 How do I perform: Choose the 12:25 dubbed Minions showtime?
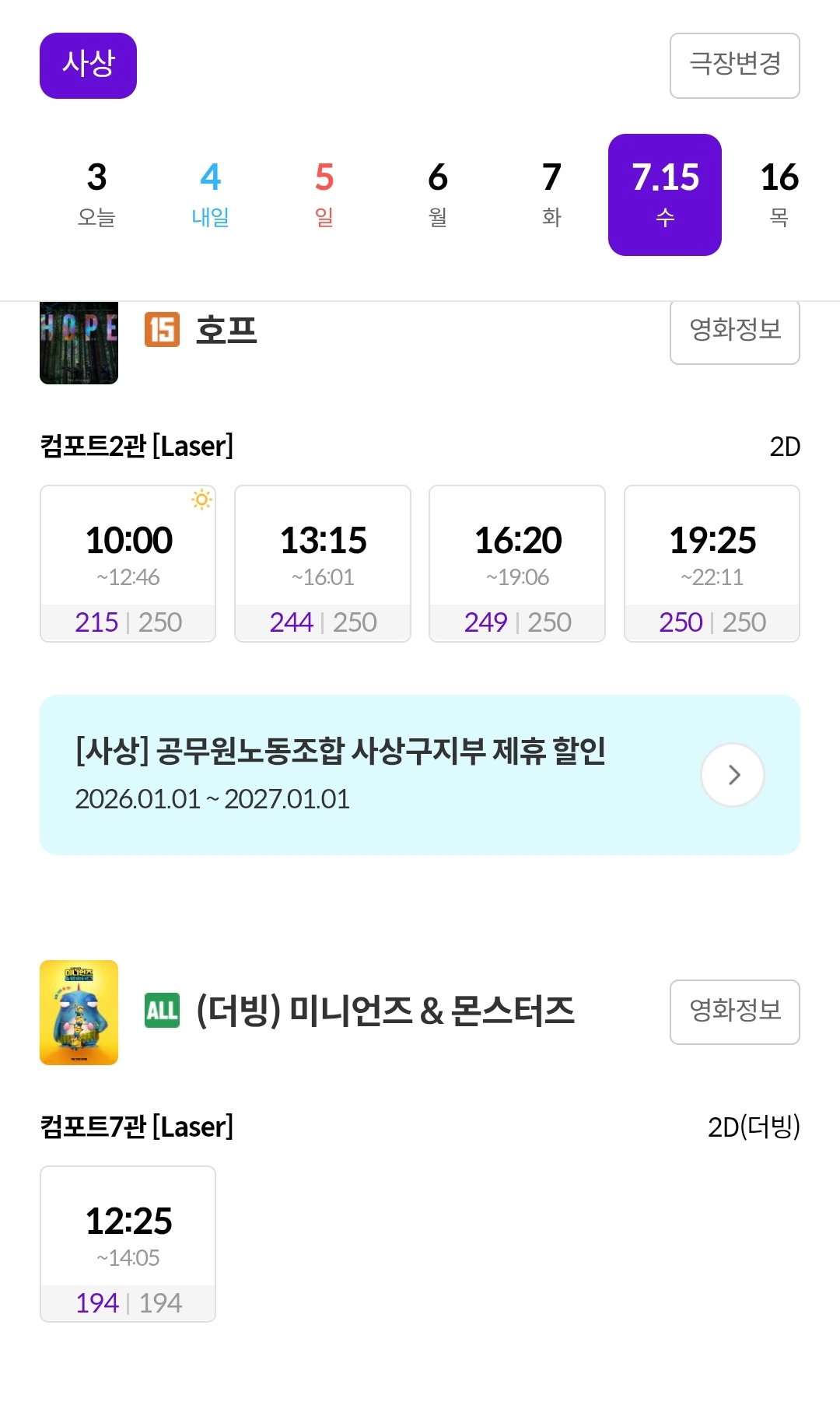pyautogui.click(x=128, y=1243)
